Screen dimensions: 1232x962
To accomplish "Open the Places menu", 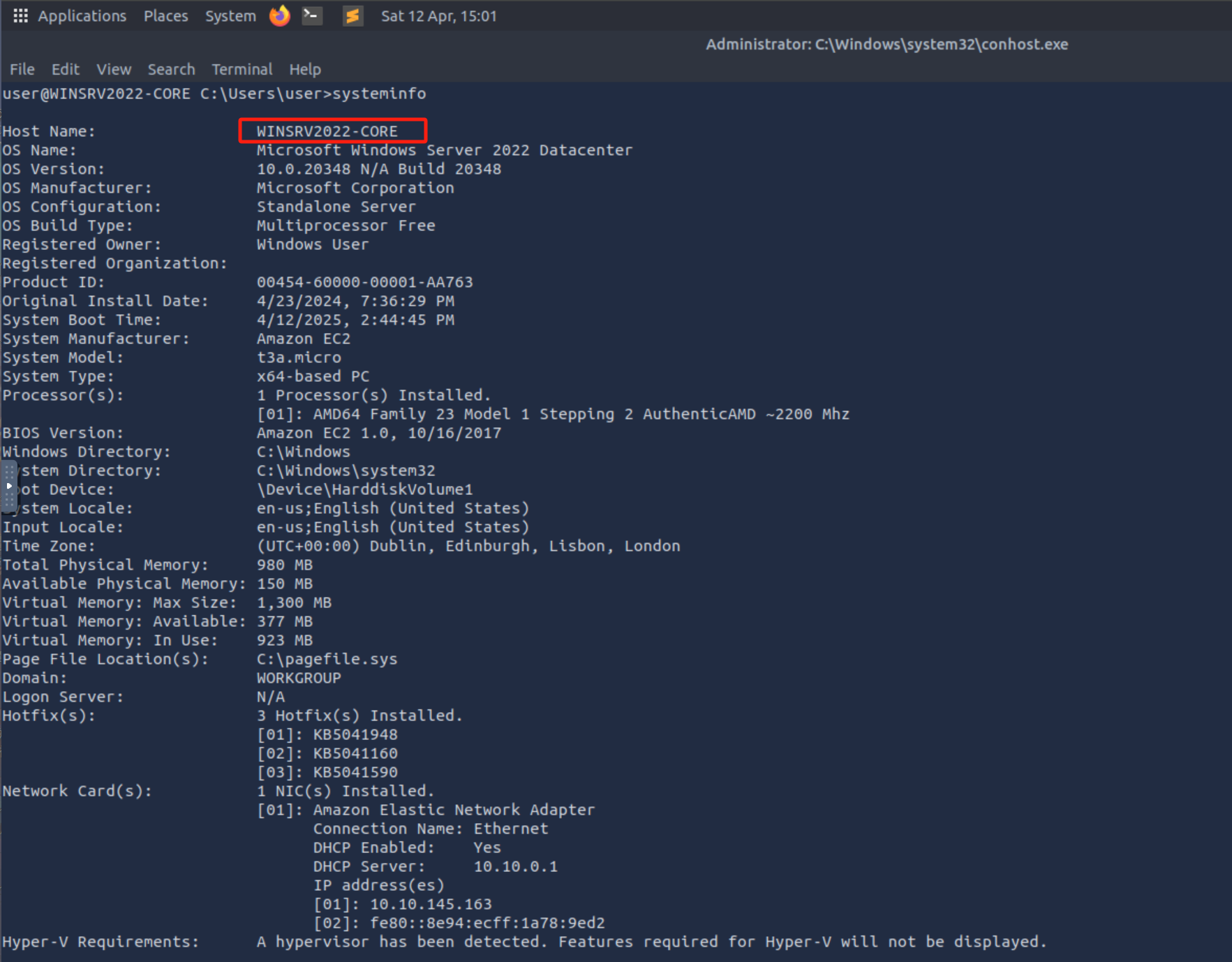I will tap(165, 16).
